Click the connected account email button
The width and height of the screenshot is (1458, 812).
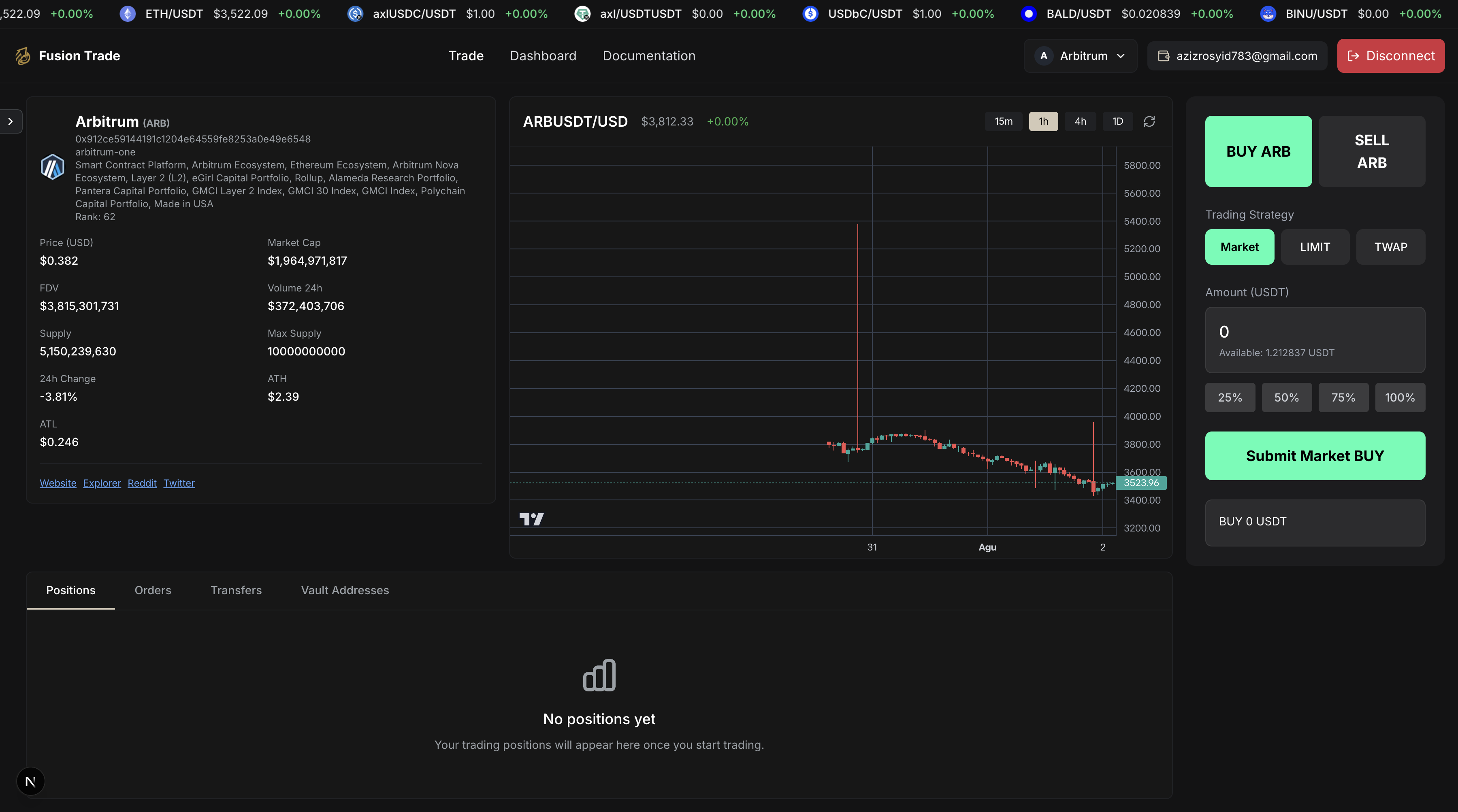coord(1237,55)
